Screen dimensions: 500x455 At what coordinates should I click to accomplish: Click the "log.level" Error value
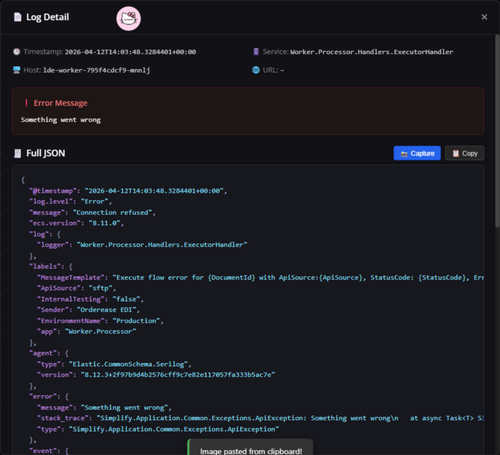coord(95,201)
